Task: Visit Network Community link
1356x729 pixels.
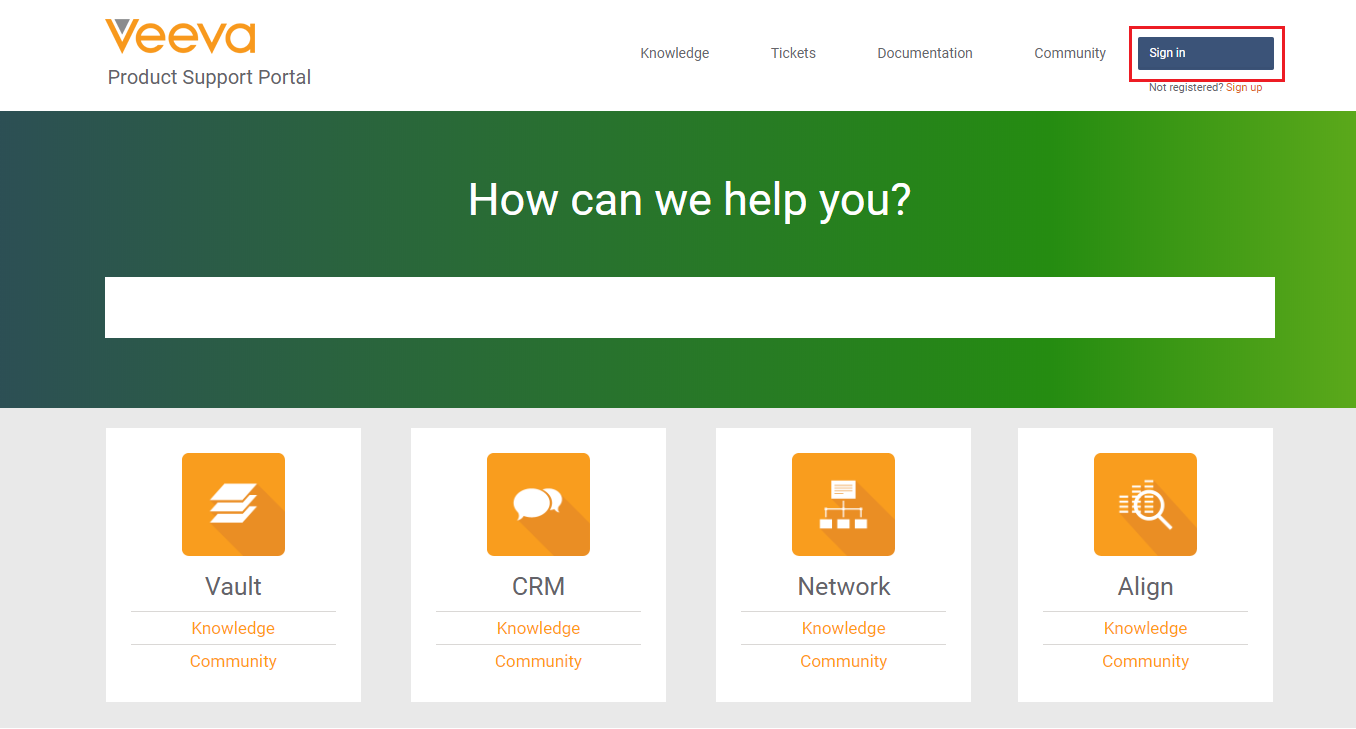Action: 843,661
